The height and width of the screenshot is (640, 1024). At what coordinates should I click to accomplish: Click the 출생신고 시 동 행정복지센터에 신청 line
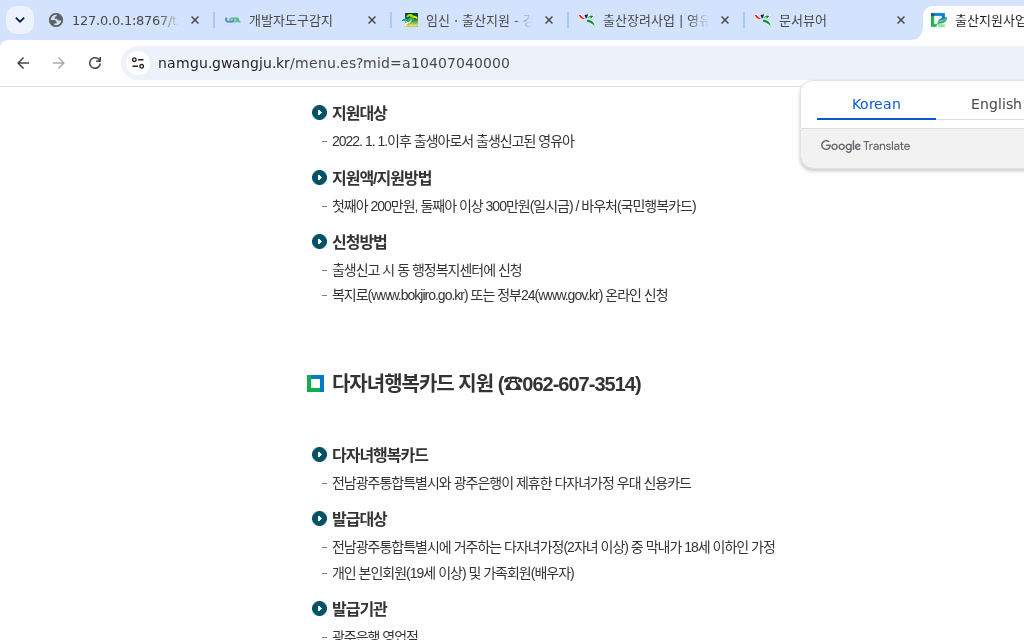click(426, 270)
